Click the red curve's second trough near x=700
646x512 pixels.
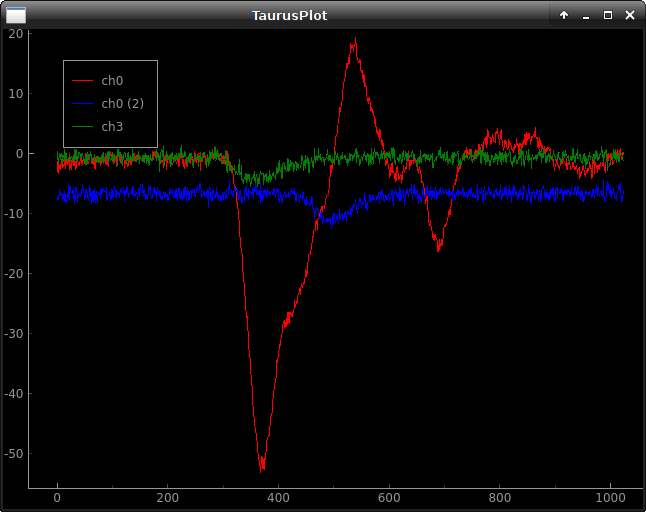click(438, 245)
